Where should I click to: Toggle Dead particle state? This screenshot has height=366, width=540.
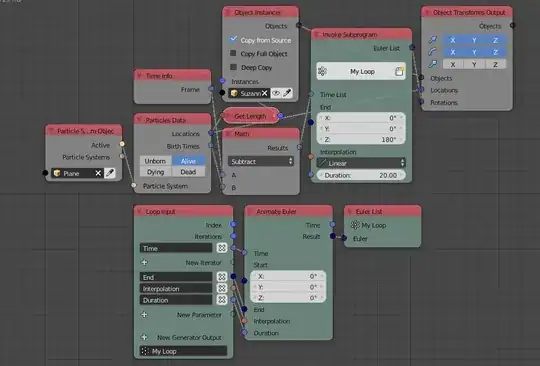pos(188,172)
